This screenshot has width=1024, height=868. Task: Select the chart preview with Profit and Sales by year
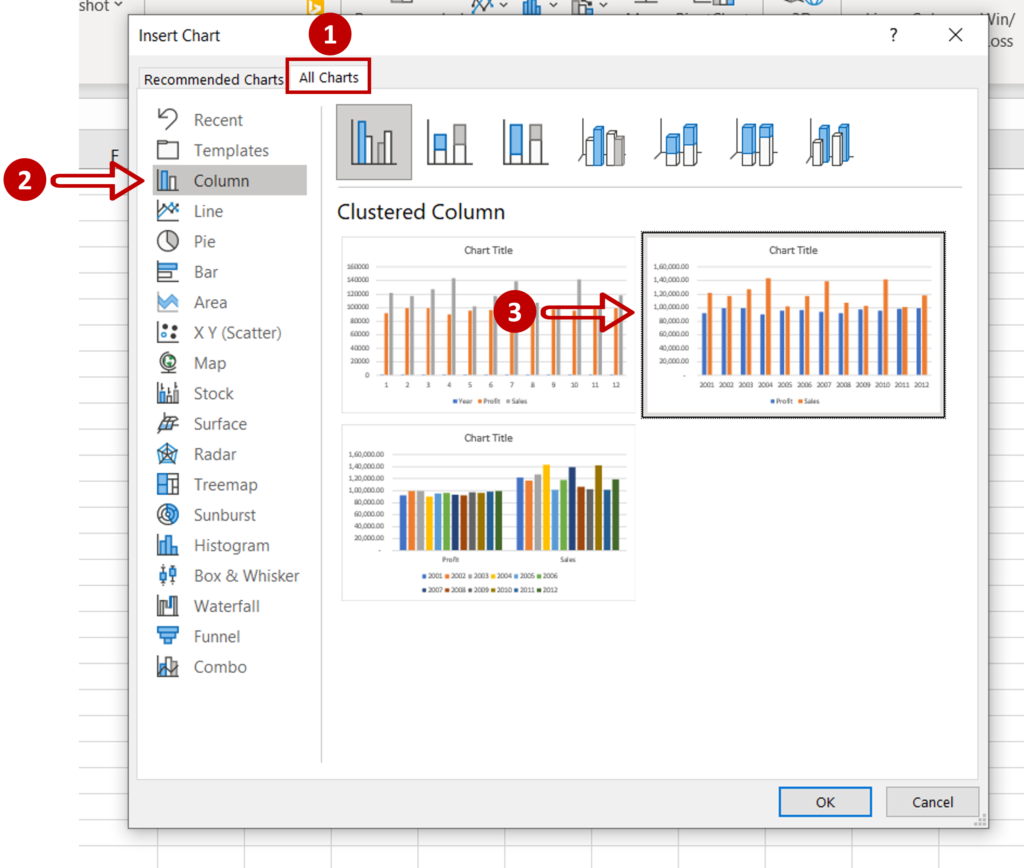pos(793,325)
